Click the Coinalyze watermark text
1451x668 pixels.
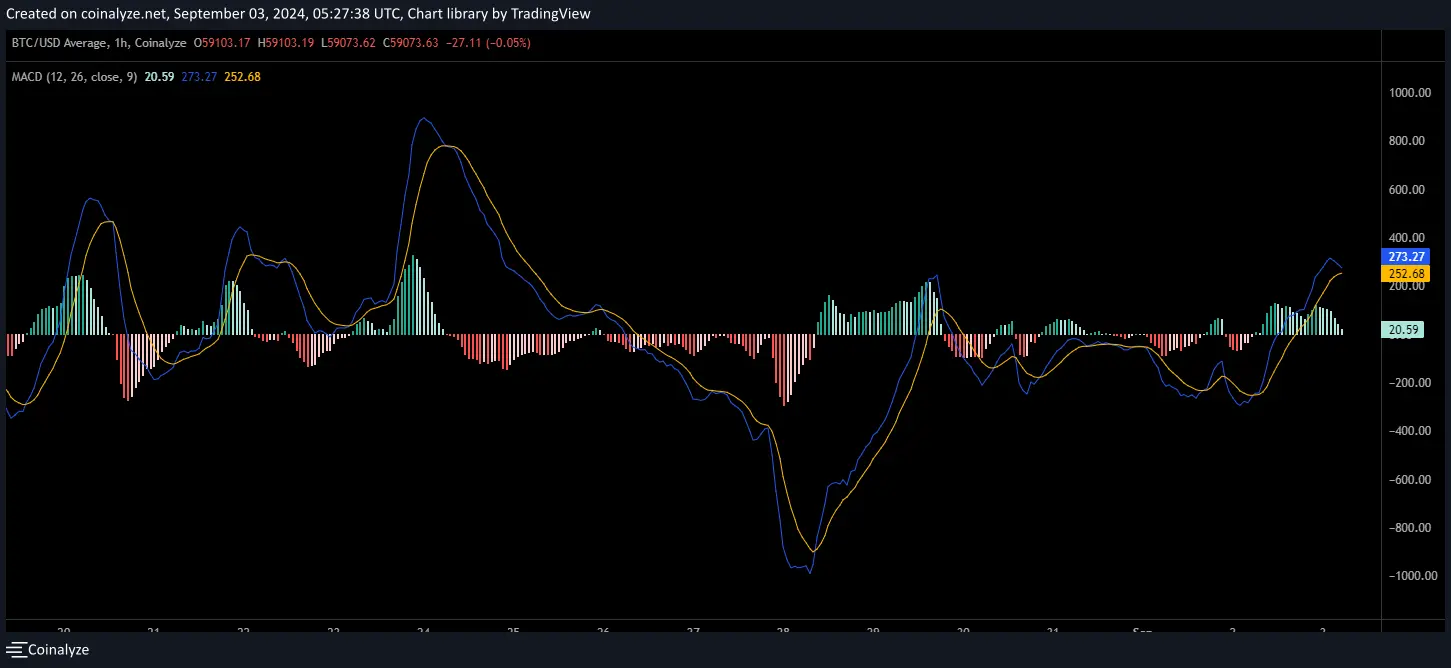(x=58, y=650)
